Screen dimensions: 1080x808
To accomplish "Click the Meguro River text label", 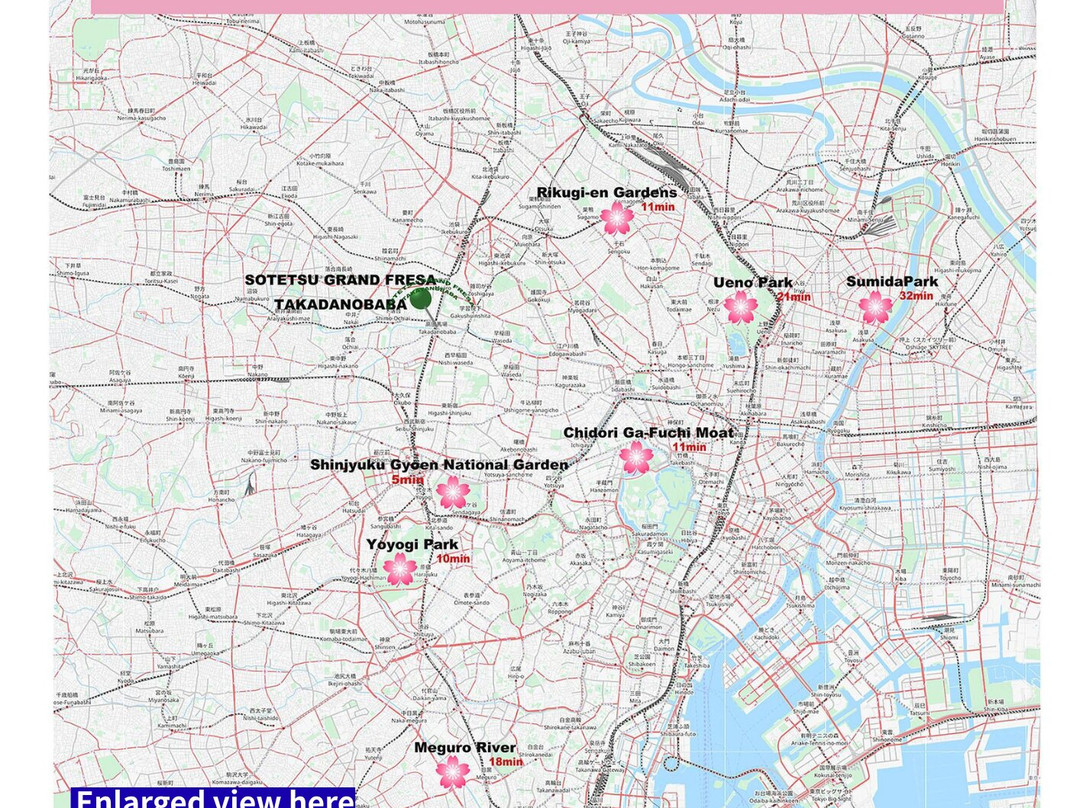I will pyautogui.click(x=465, y=747).
